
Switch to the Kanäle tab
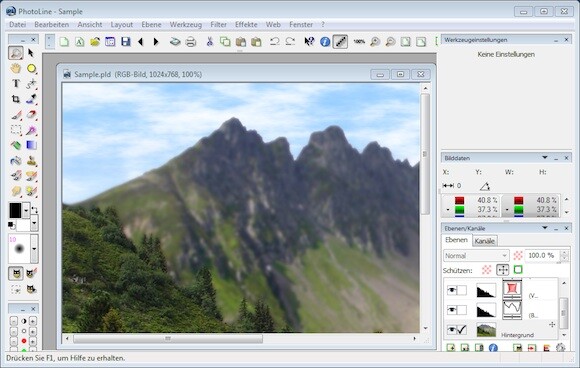tap(485, 241)
